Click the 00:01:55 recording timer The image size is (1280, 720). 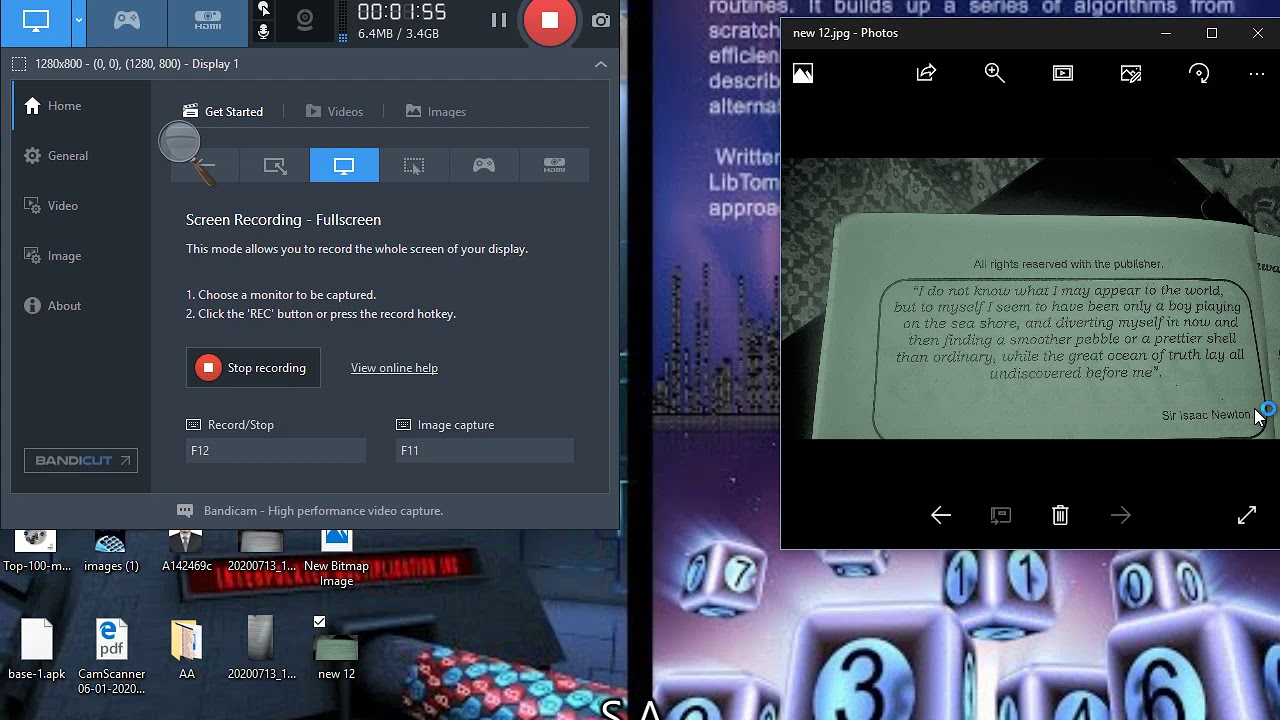402,12
